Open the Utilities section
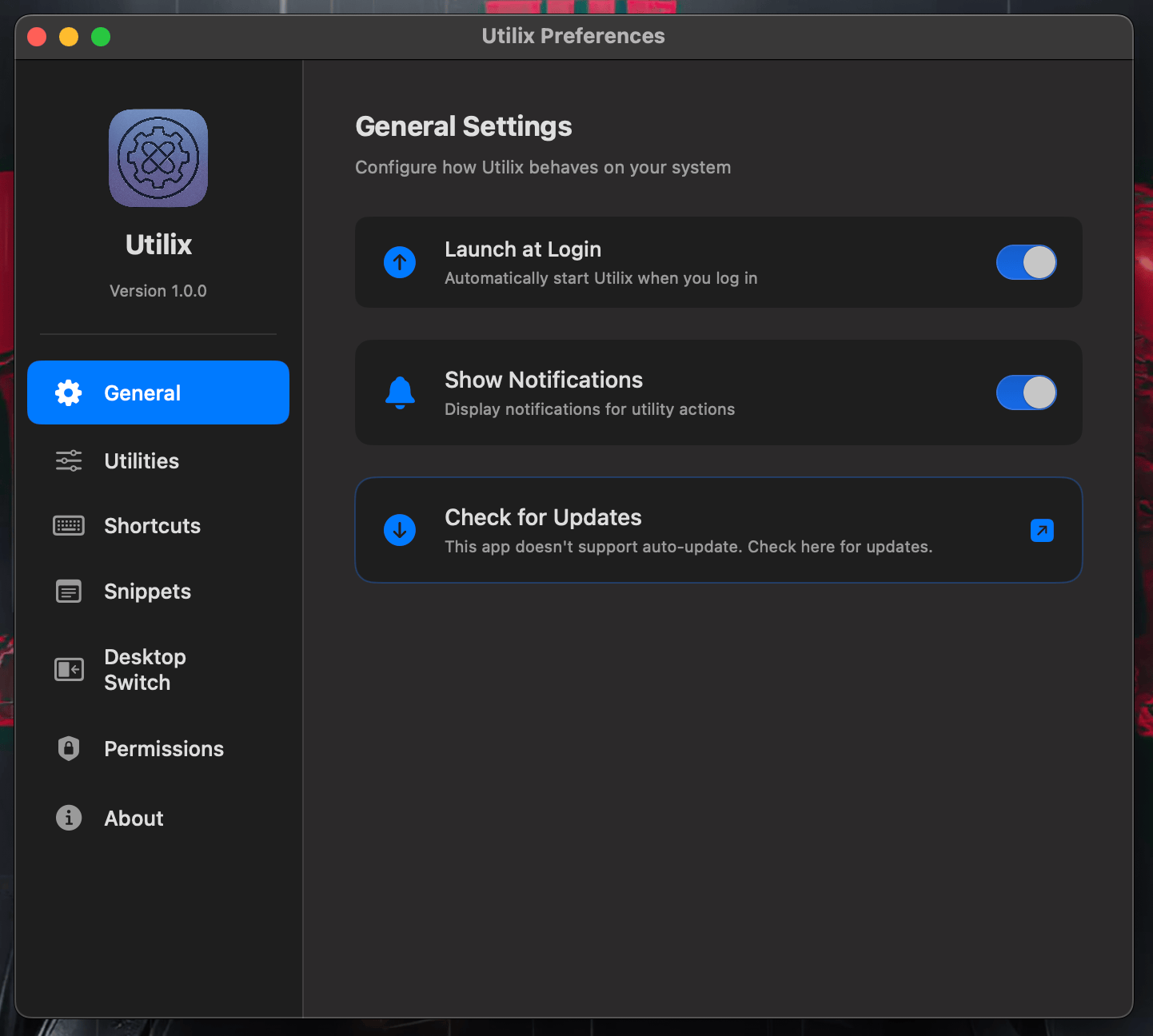The image size is (1153, 1036). click(x=142, y=461)
